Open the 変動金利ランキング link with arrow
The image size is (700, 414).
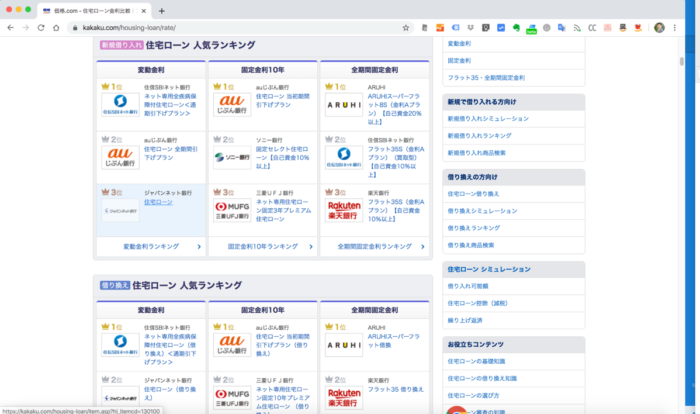tap(151, 247)
